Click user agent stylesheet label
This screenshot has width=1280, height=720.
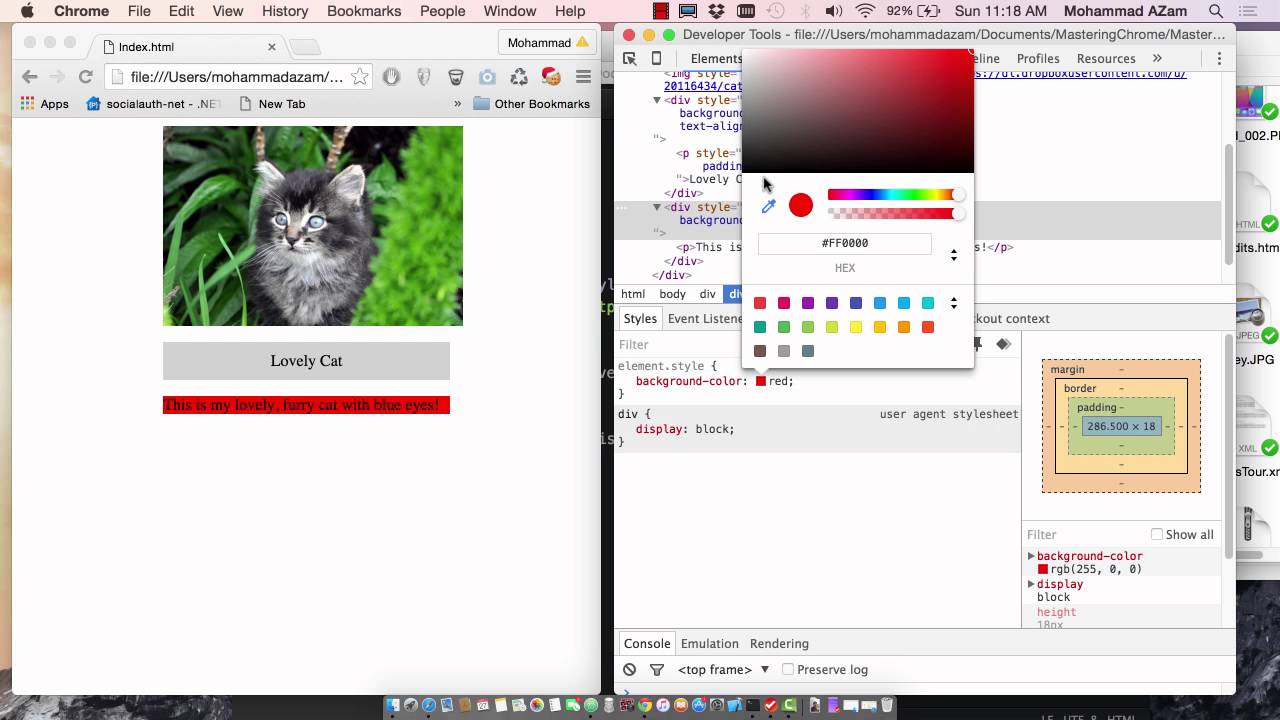coord(949,414)
